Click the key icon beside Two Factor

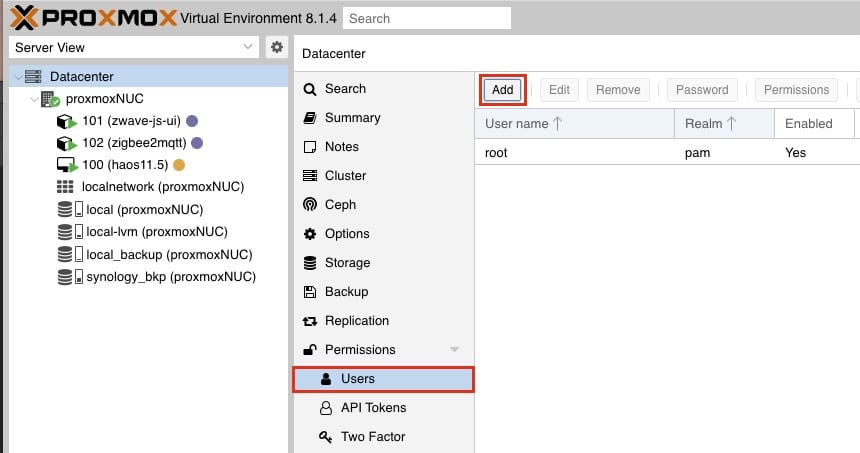click(x=326, y=437)
